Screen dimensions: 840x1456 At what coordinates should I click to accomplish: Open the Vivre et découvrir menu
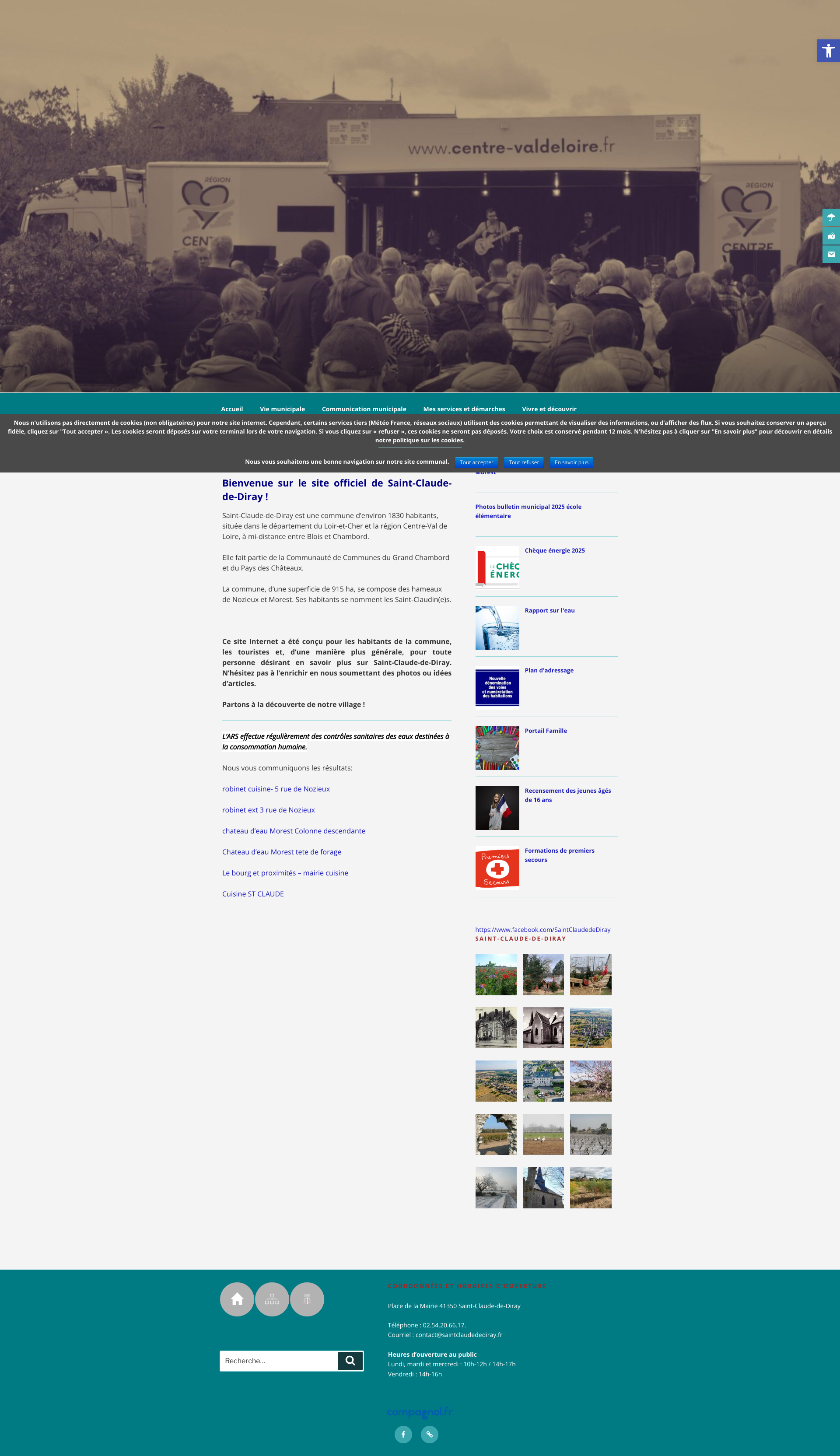[x=549, y=409]
